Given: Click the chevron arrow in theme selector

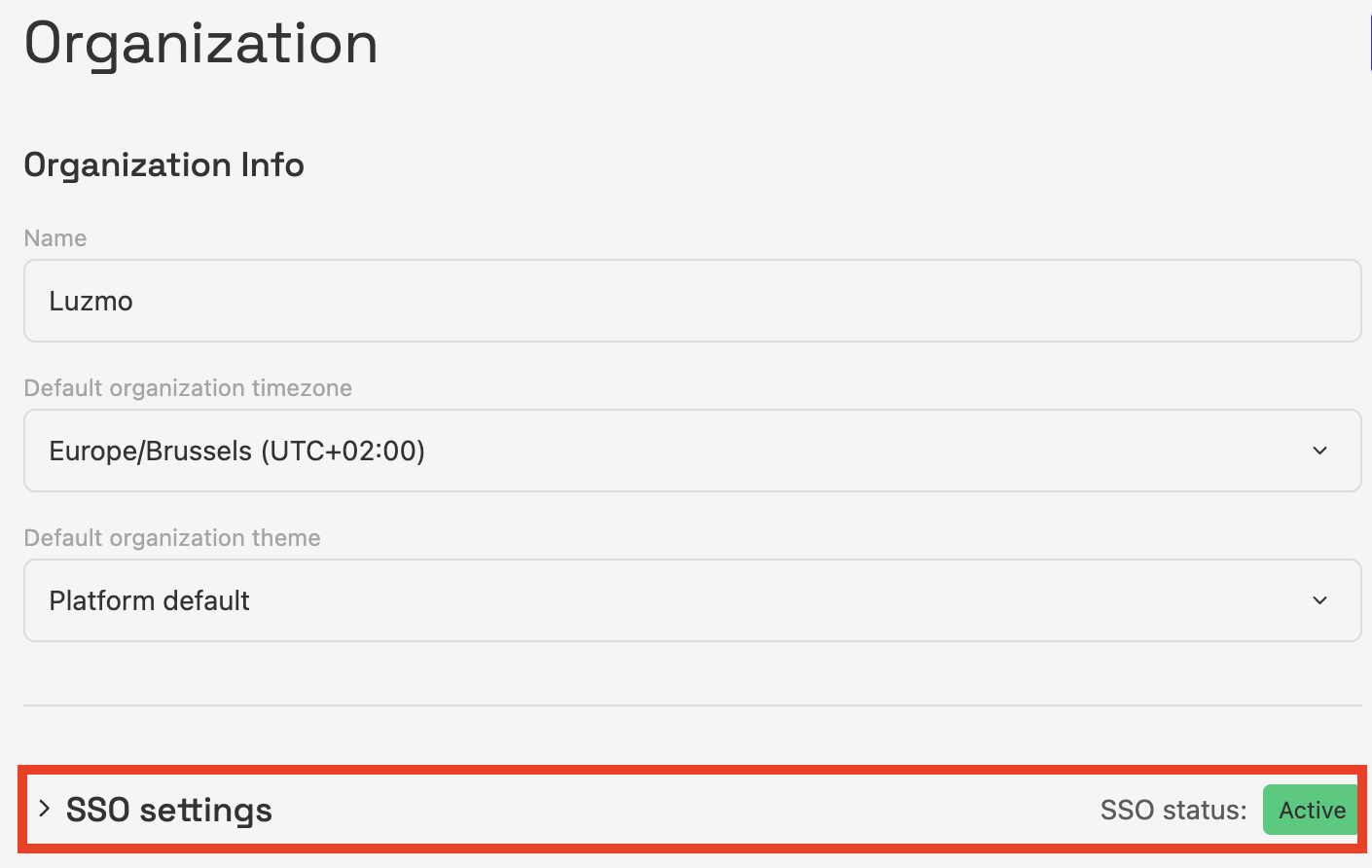Looking at the screenshot, I should (1319, 600).
